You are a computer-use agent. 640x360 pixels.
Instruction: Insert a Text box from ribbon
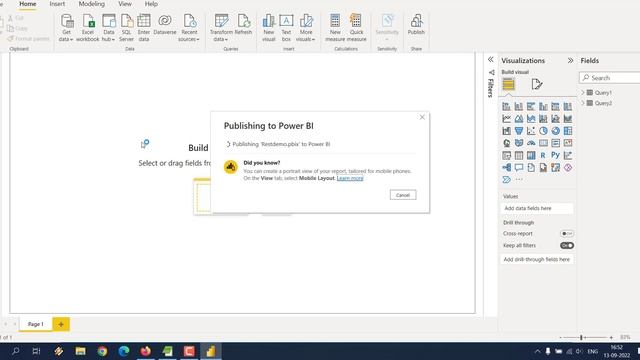286,28
